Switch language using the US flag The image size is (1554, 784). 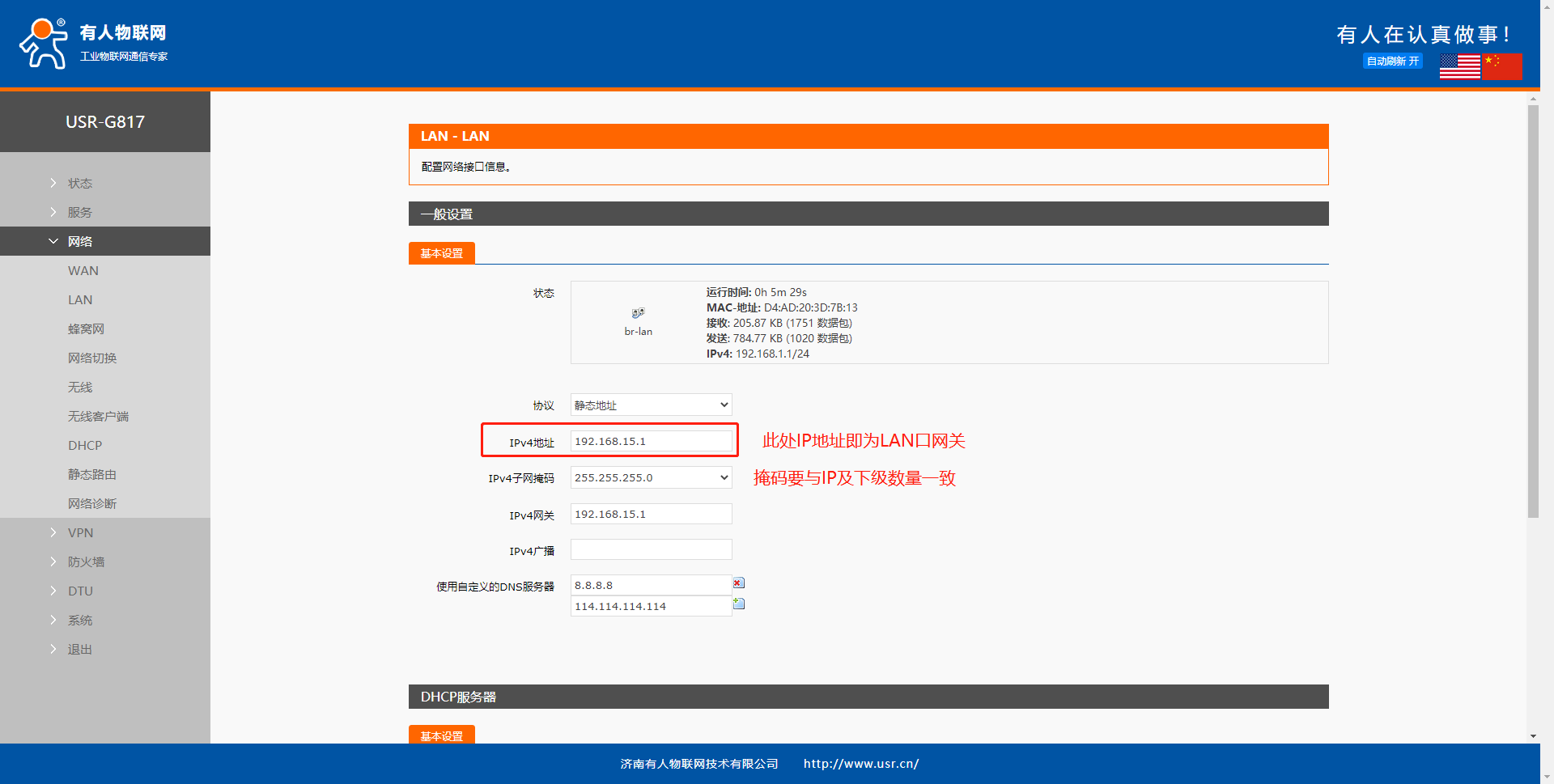pyautogui.click(x=1459, y=66)
